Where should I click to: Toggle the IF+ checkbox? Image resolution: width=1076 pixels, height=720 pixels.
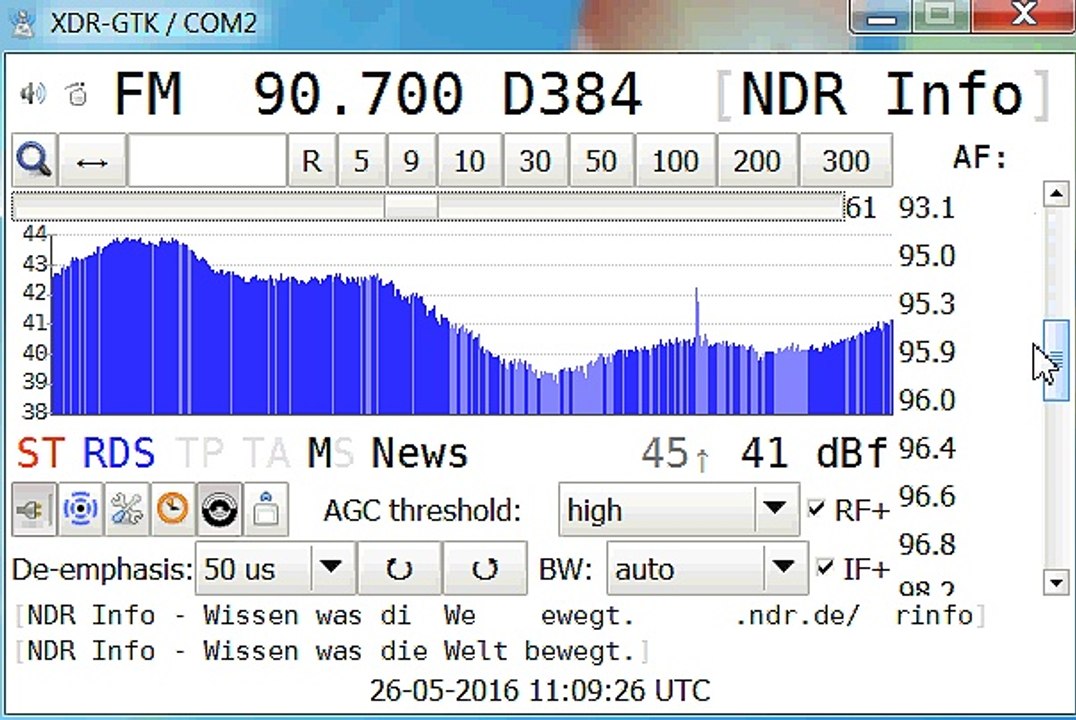coord(825,568)
